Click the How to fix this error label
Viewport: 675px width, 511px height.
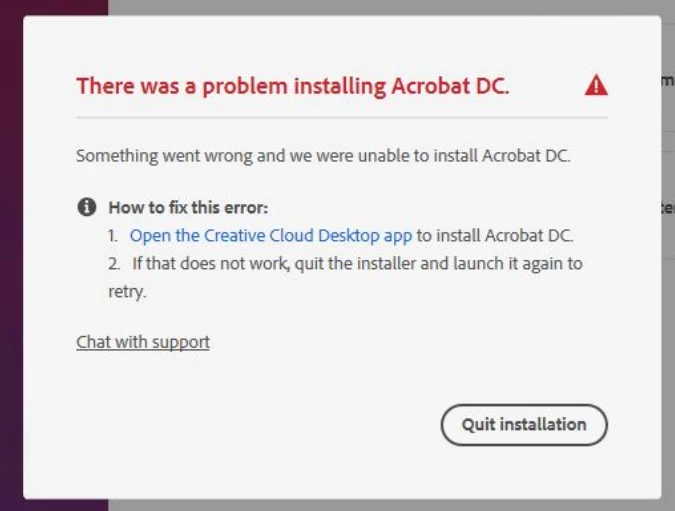coord(188,207)
